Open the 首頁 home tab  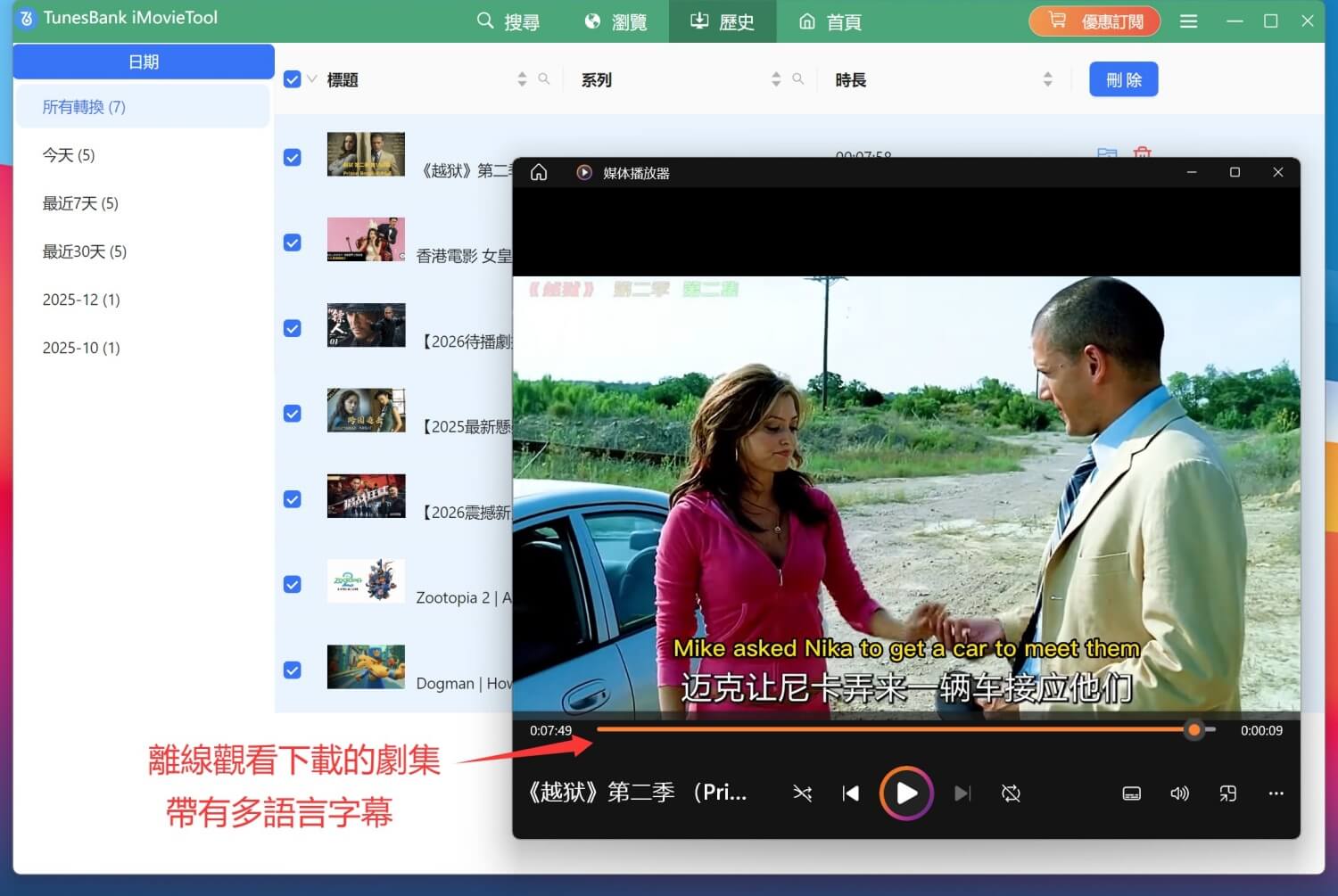[x=829, y=21]
